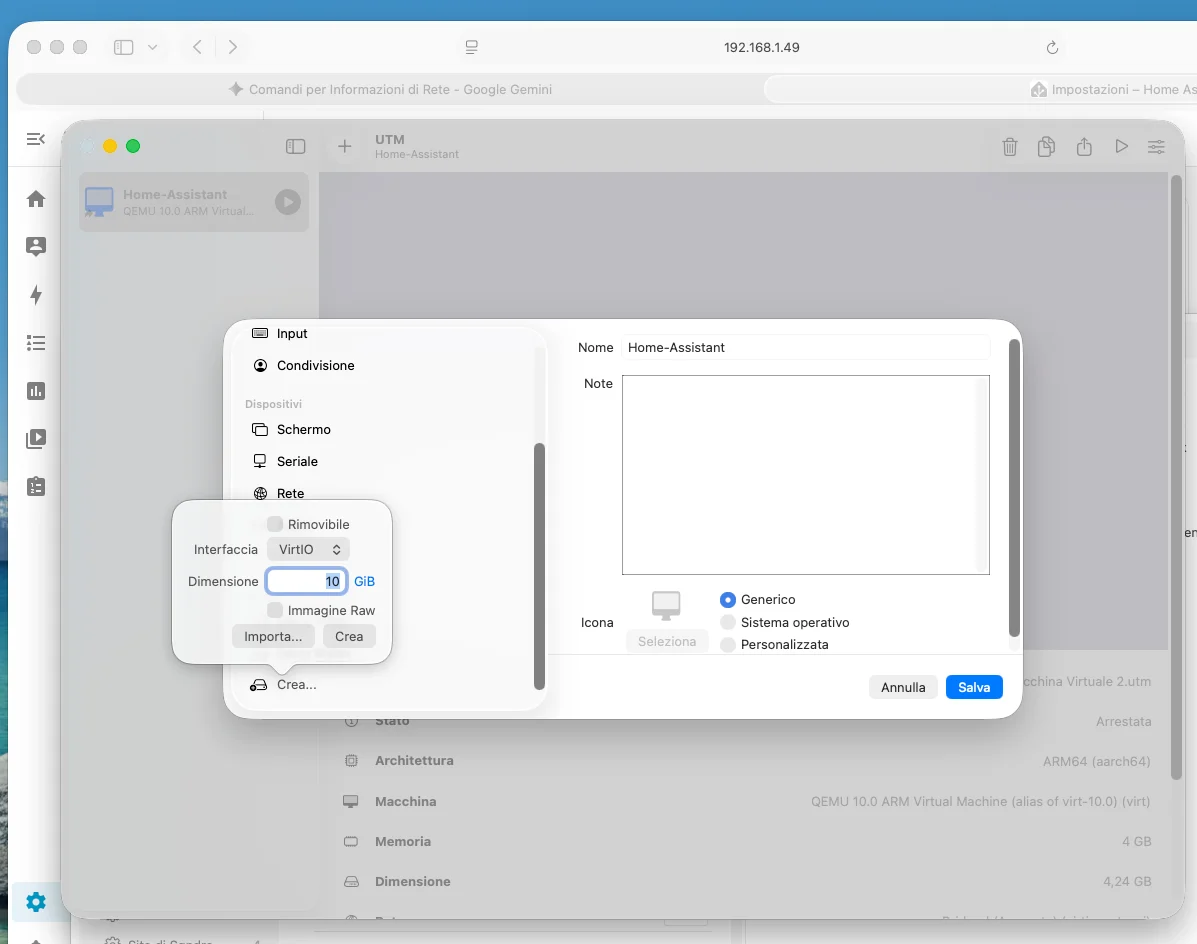The width and height of the screenshot is (1197, 944).
Task: Click the Safari back arrow
Action: (x=197, y=47)
